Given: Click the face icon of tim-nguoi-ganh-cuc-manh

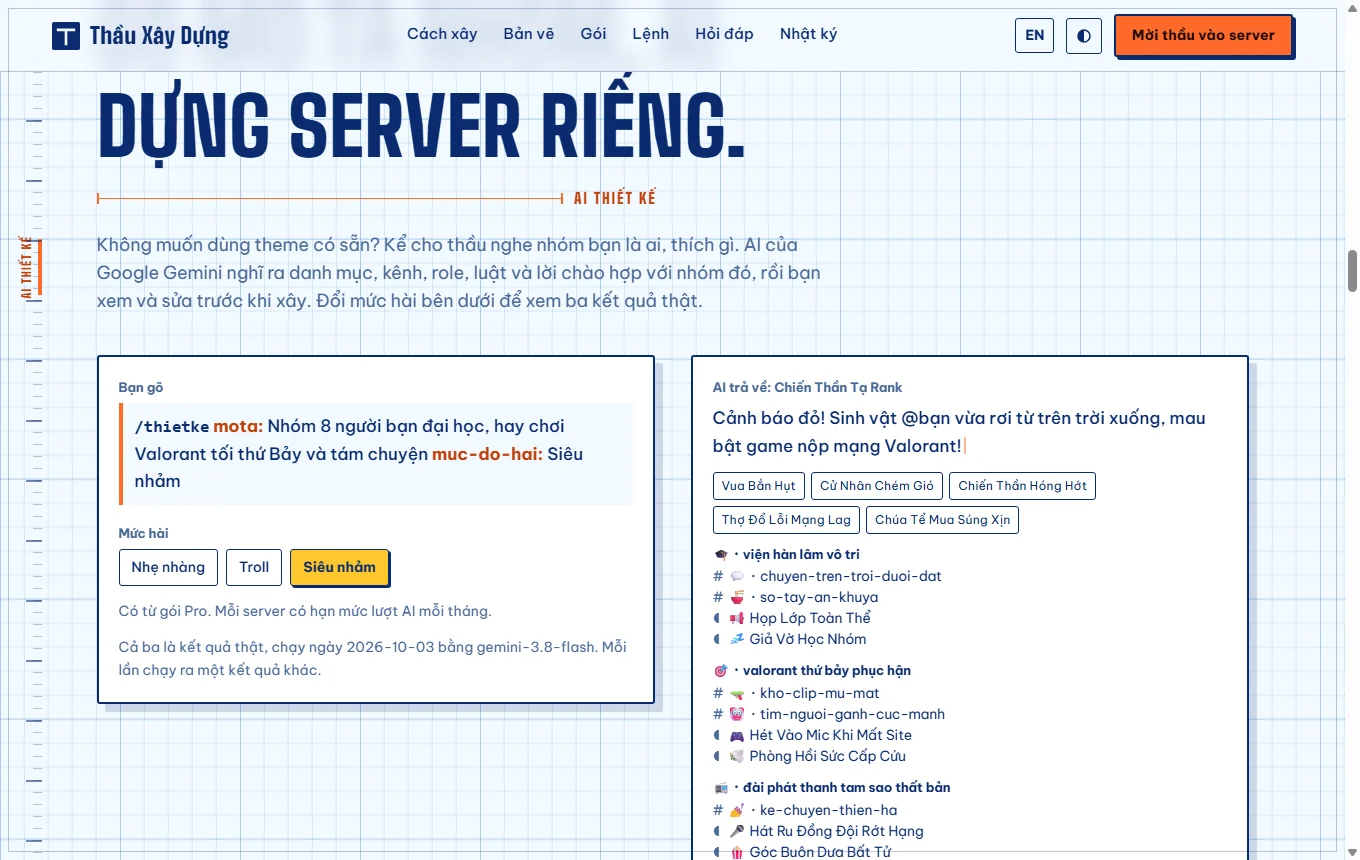Looking at the screenshot, I should tap(737, 714).
